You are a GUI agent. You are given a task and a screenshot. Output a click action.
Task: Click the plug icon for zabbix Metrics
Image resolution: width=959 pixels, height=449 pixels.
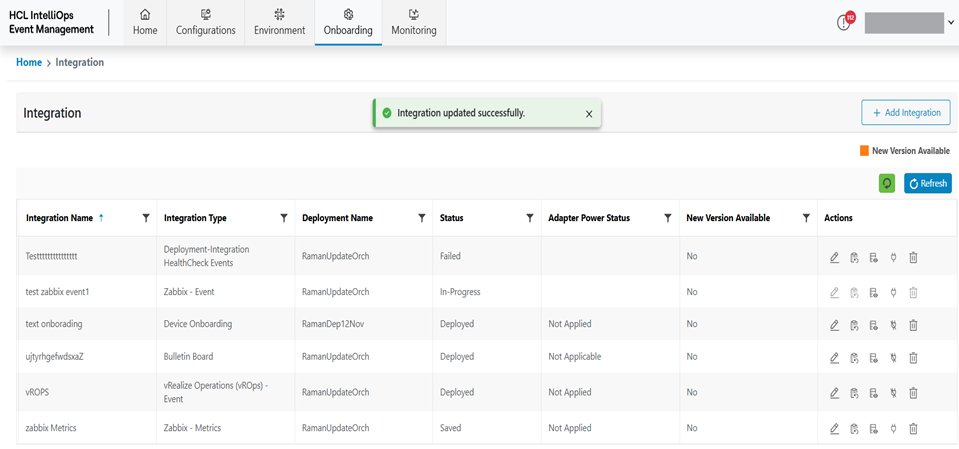click(893, 428)
